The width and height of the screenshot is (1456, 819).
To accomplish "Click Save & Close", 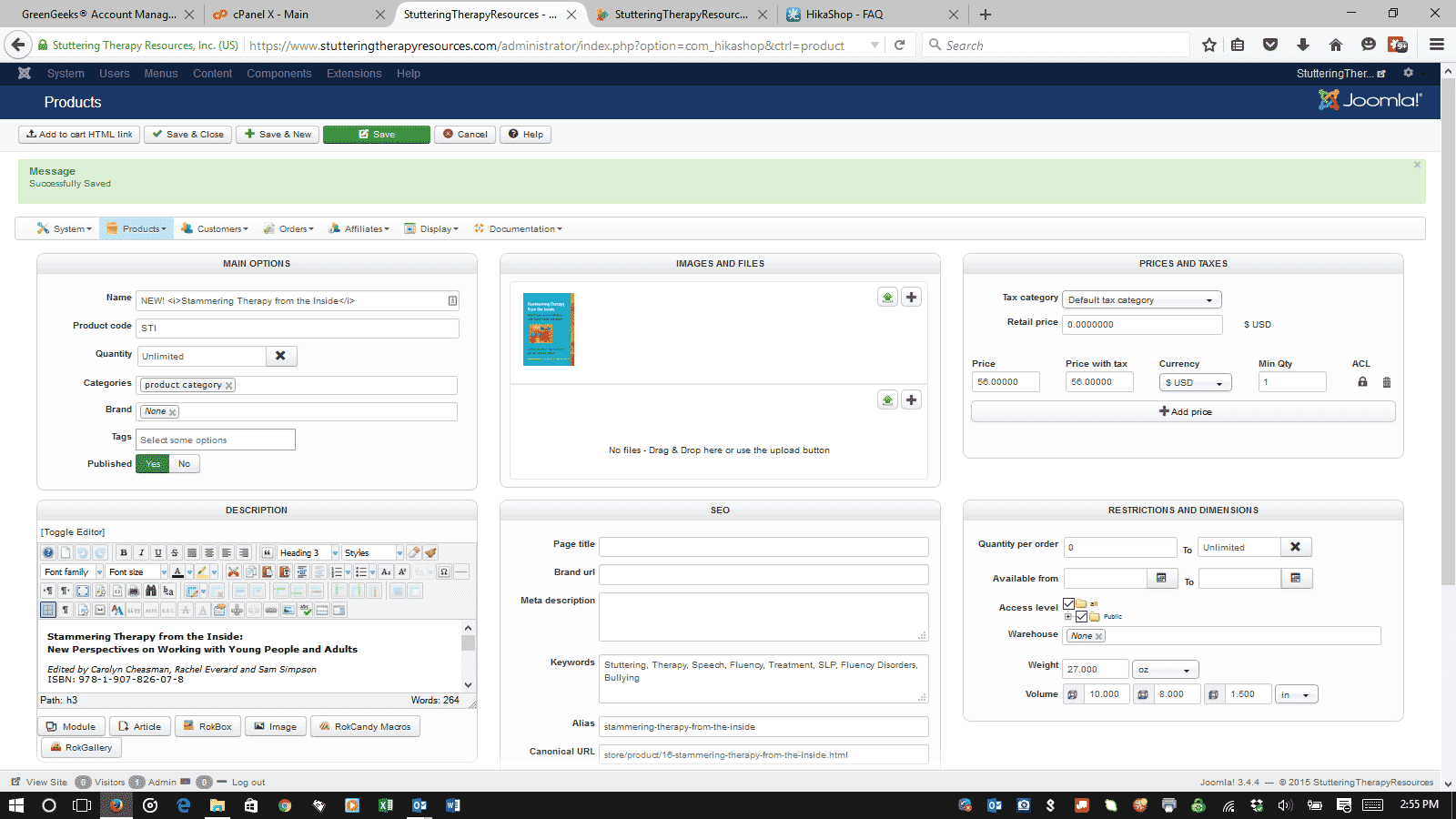I will click(x=187, y=134).
